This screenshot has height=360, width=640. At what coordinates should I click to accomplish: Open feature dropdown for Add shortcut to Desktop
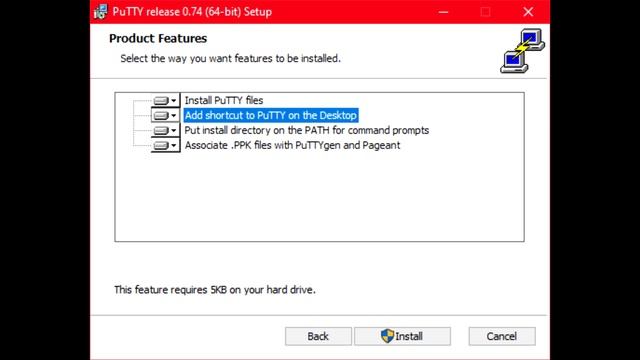pos(165,116)
